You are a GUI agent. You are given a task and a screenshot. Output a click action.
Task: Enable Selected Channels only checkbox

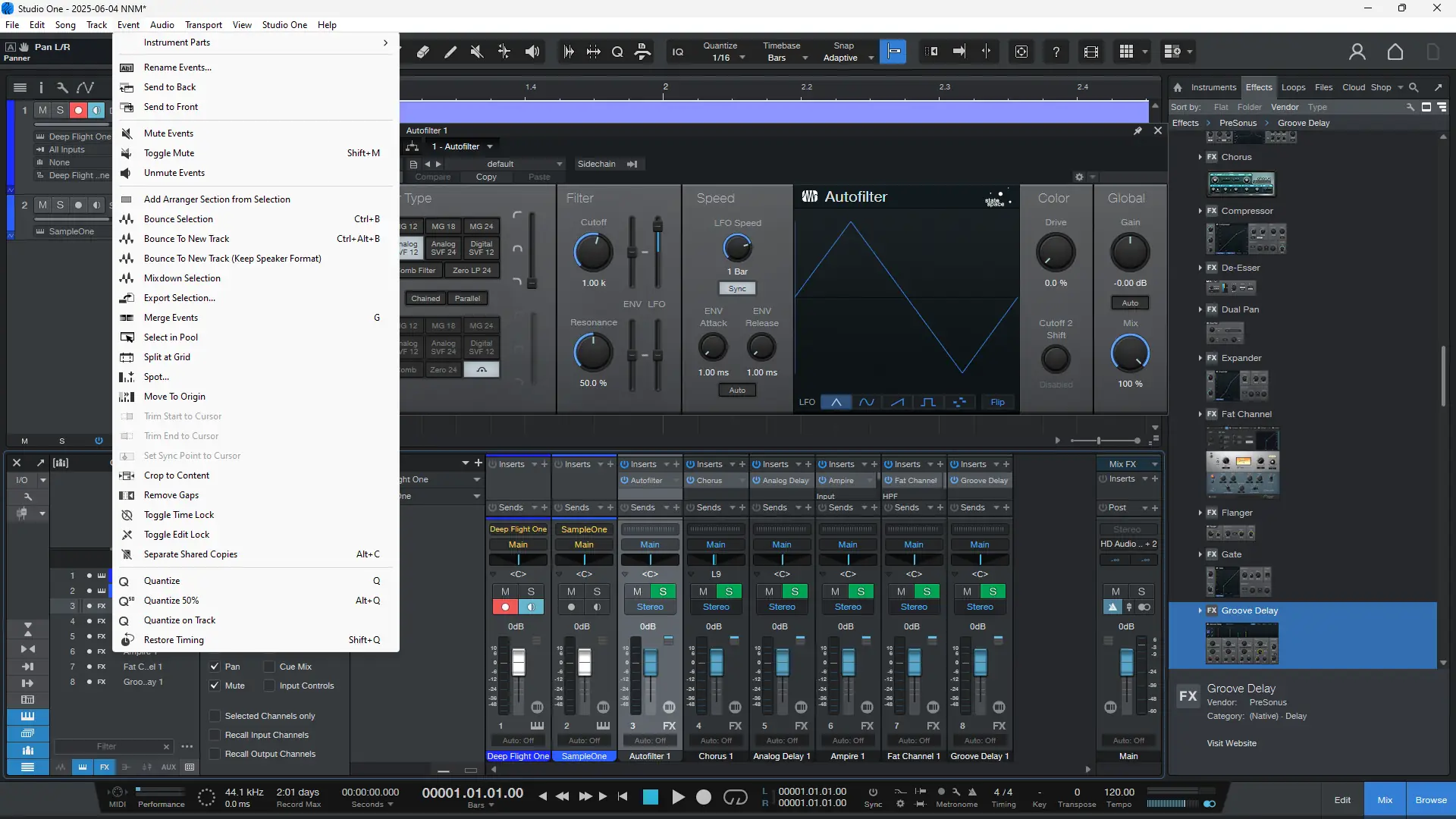click(215, 716)
